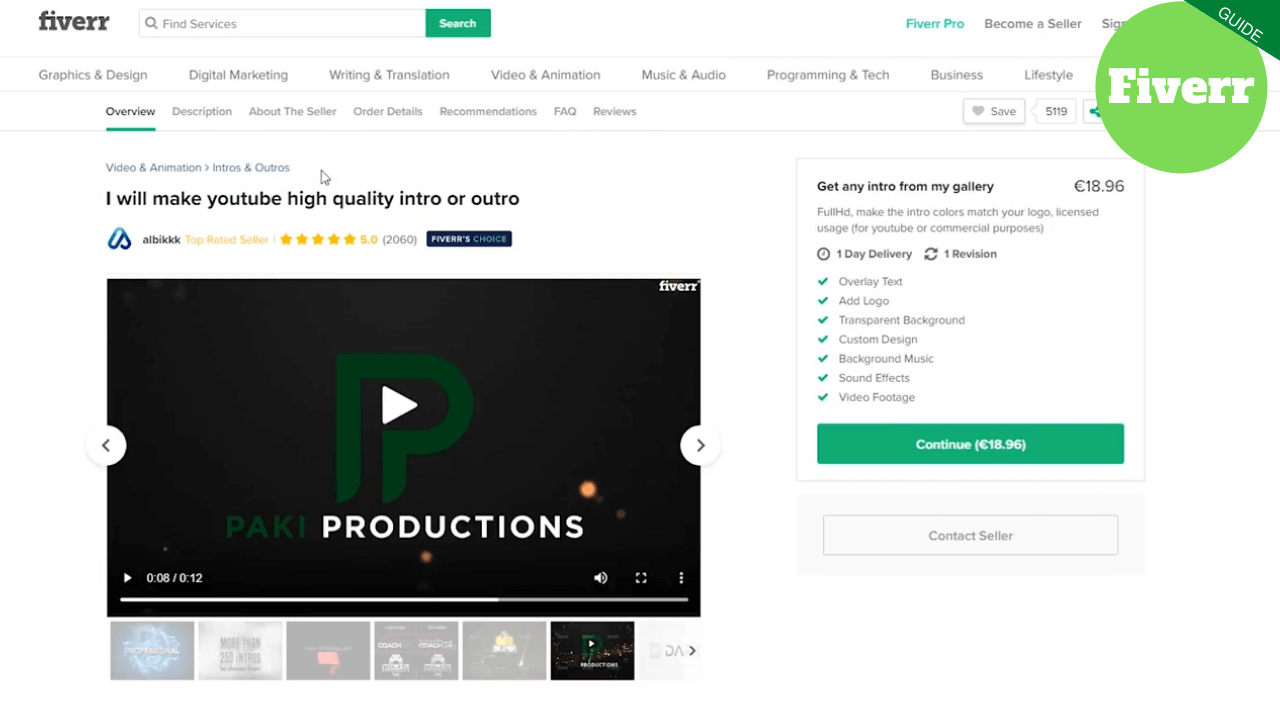The height and width of the screenshot is (720, 1280).
Task: Save this gig with the heart button
Action: 994,111
